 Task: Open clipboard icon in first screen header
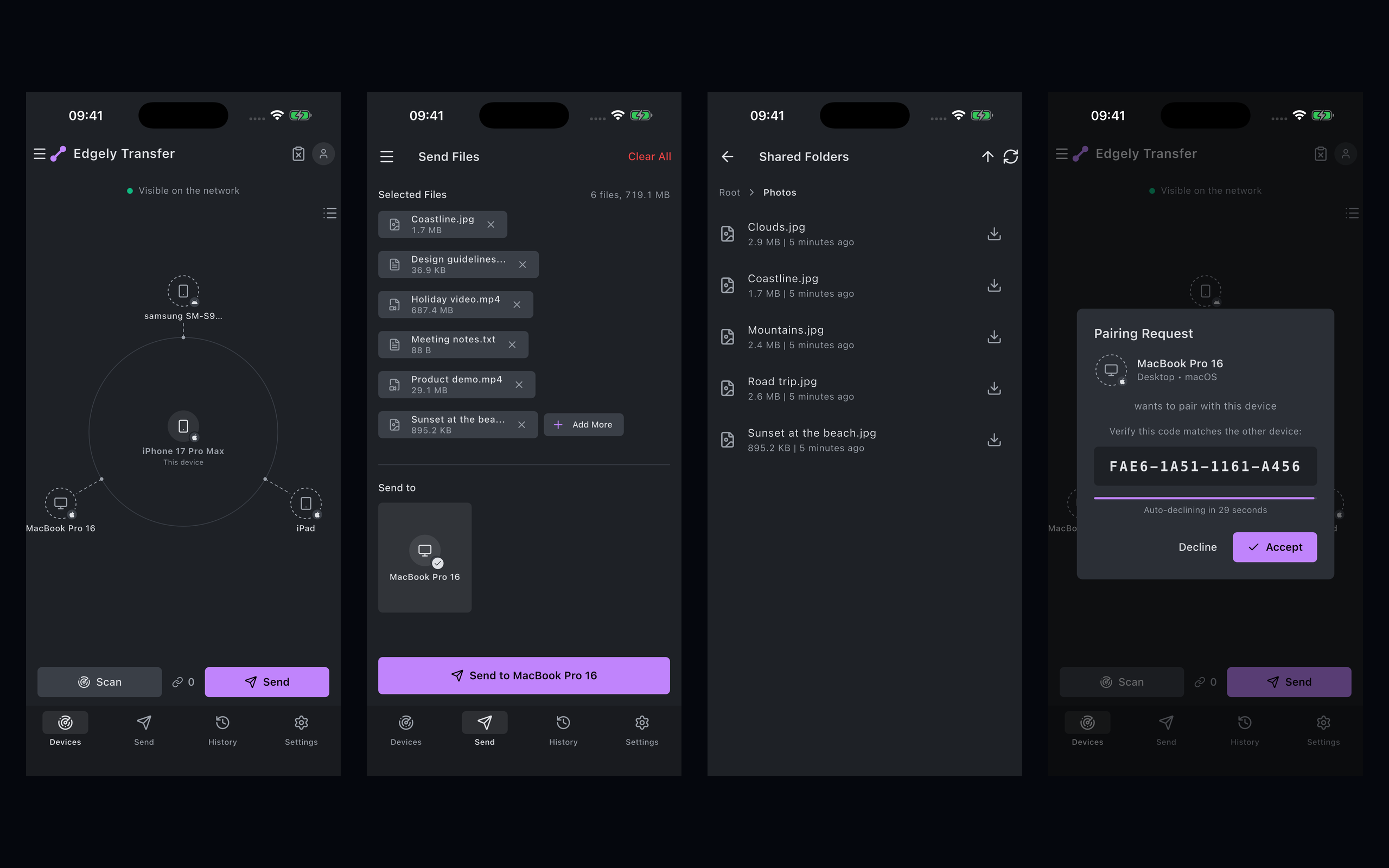(x=298, y=154)
